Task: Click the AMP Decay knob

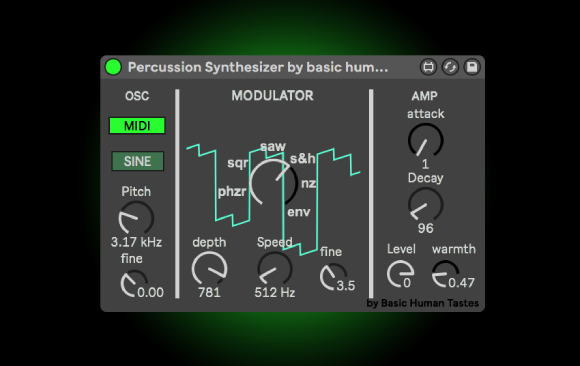Action: 425,205
